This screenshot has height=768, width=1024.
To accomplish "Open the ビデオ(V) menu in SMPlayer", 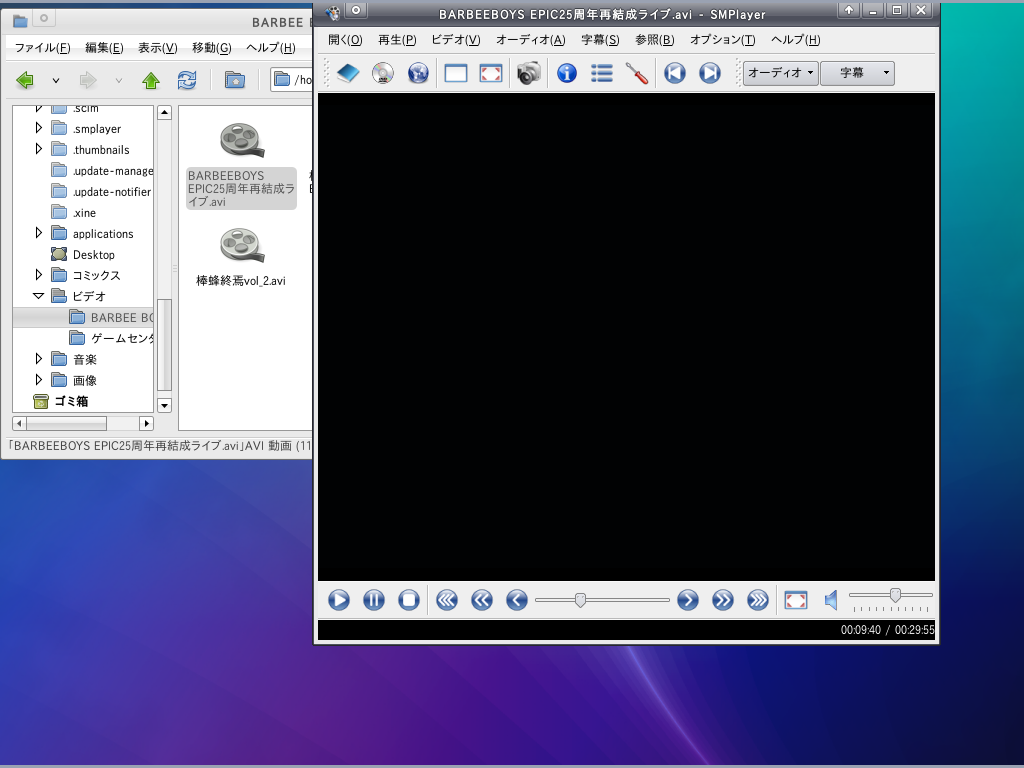I will pos(456,40).
